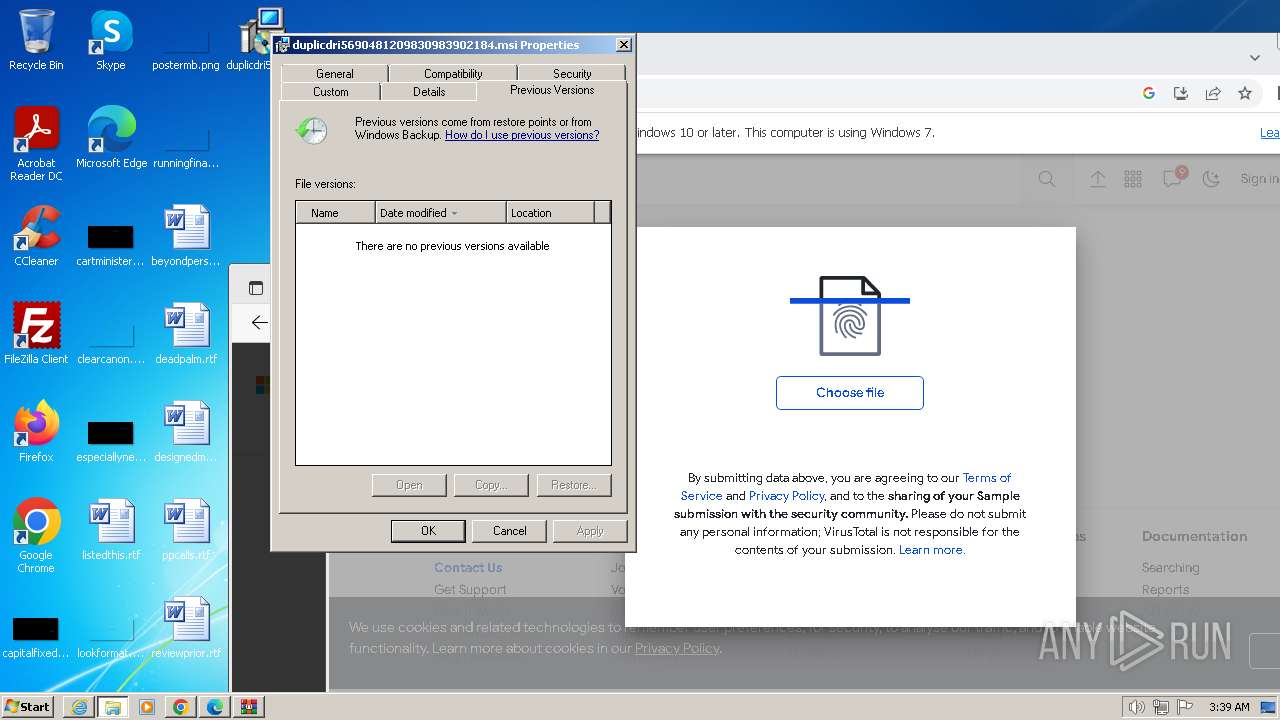
Task: Sort by Date modified column header
Action: click(441, 213)
